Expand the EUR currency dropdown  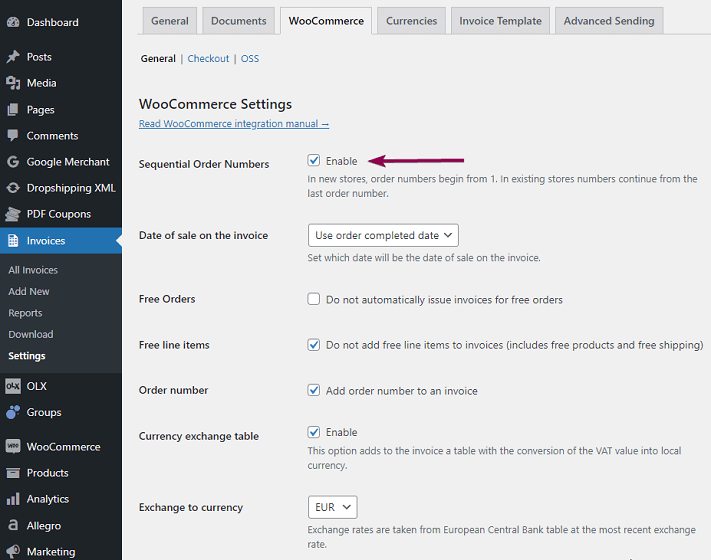(332, 508)
